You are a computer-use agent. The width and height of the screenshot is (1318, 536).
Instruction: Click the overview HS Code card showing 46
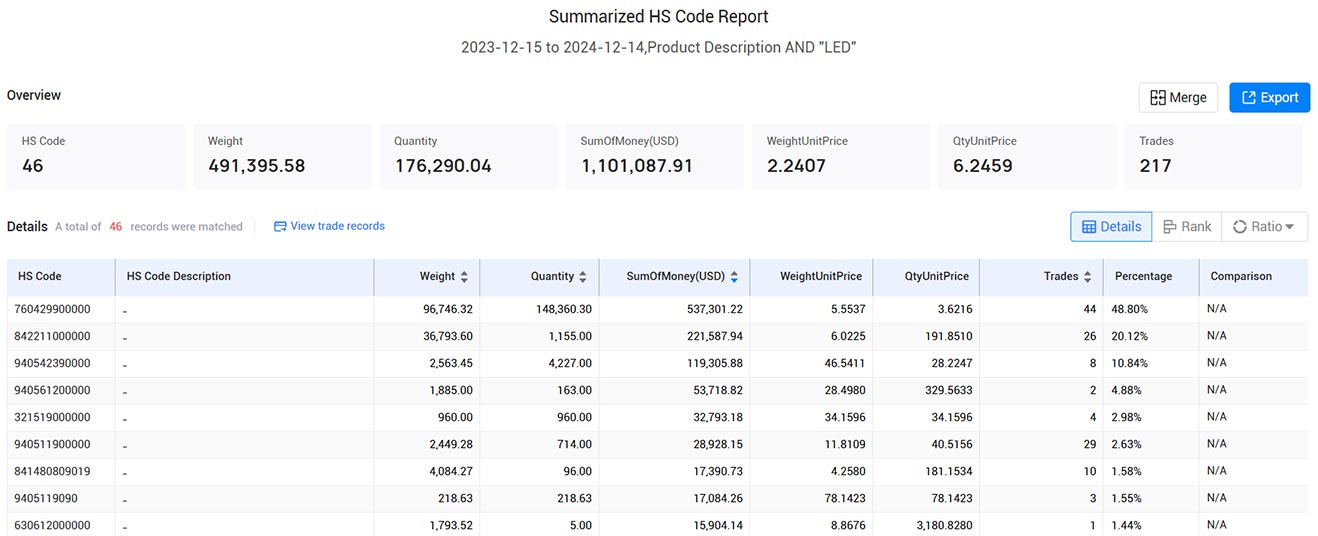click(x=96, y=156)
